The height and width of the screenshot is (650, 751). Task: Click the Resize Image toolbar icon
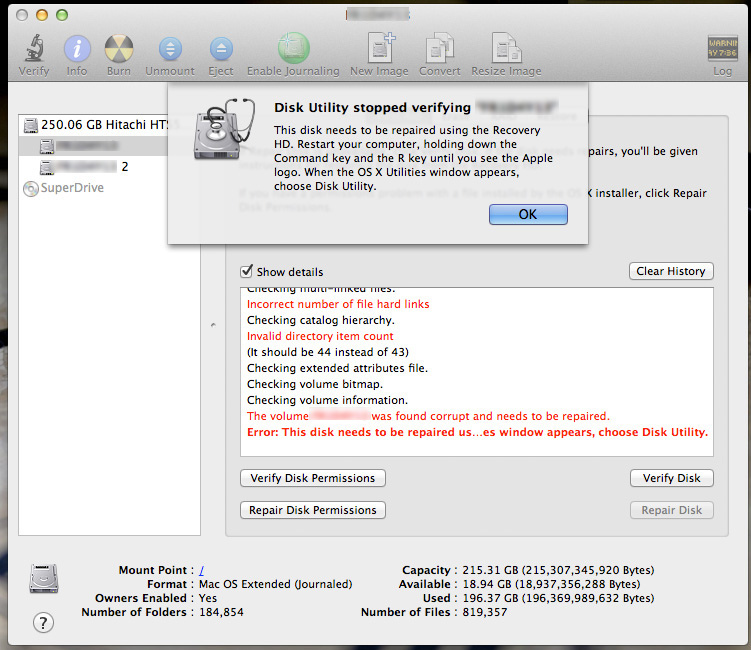tap(506, 47)
